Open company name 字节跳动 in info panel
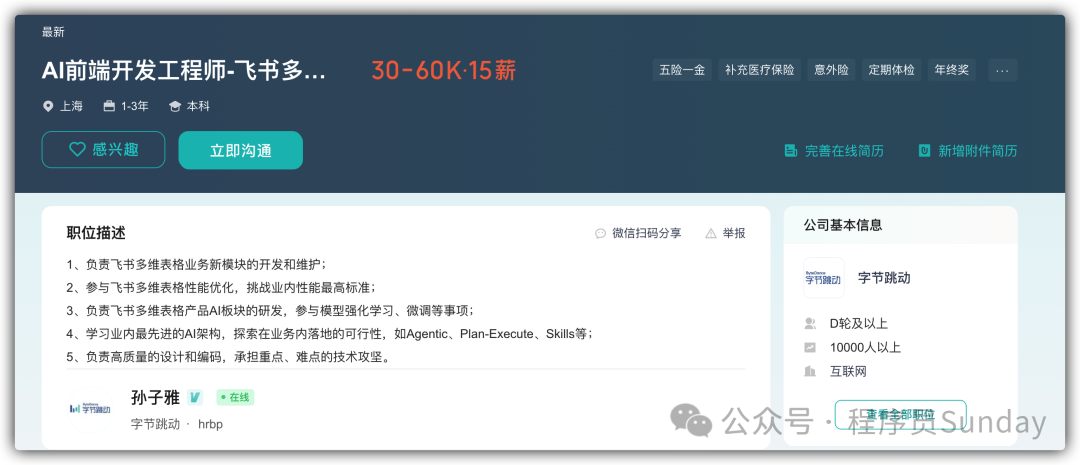1080x465 pixels. (884, 278)
